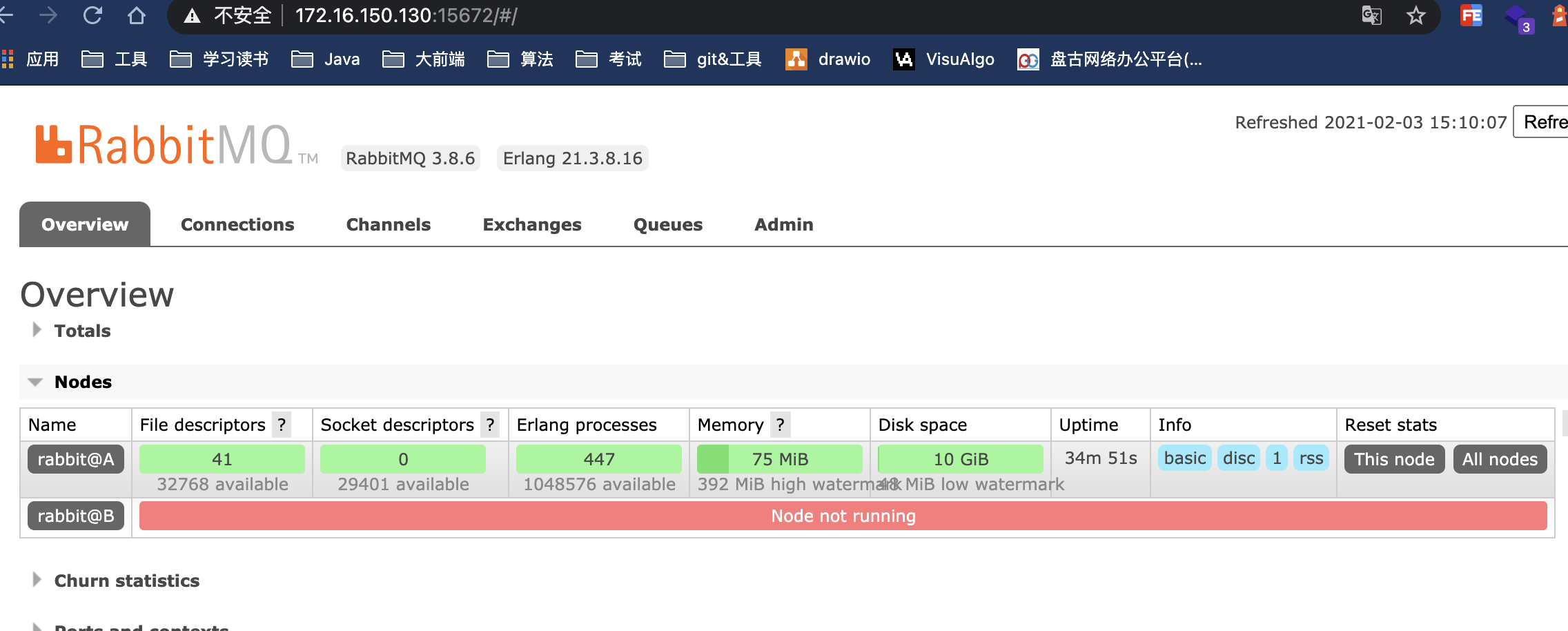Click the Refresh button
Viewport: 1568px width, 631px height.
[x=1541, y=122]
